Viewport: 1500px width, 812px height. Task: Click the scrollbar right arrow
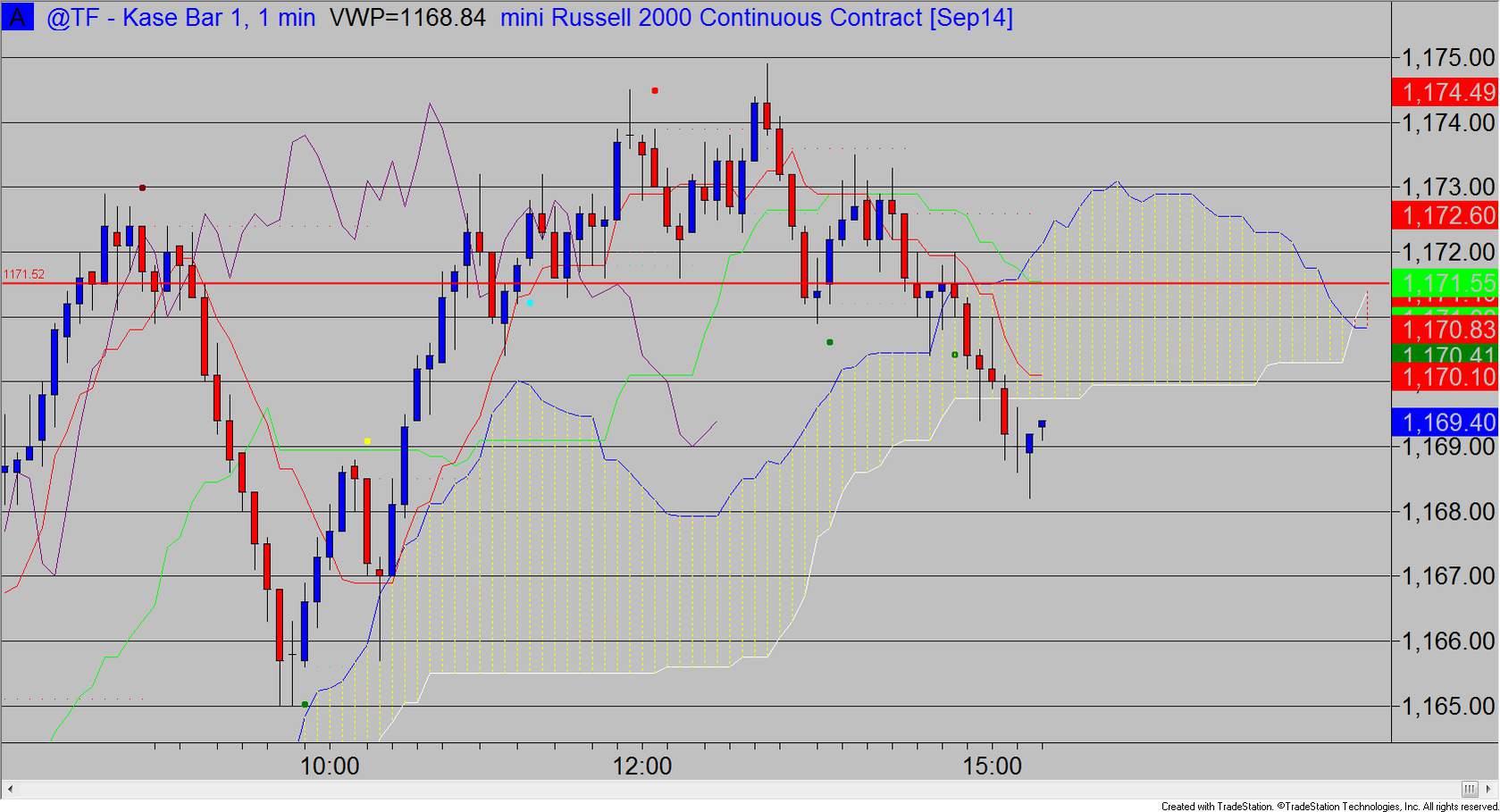pos(1489,789)
